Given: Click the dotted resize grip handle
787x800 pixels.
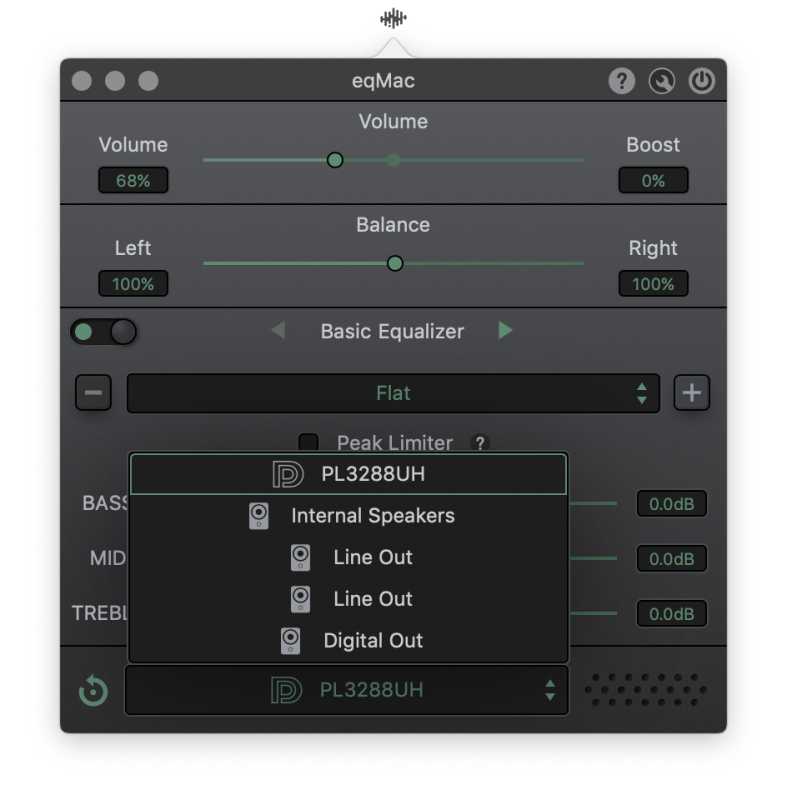Looking at the screenshot, I should coord(646,690).
